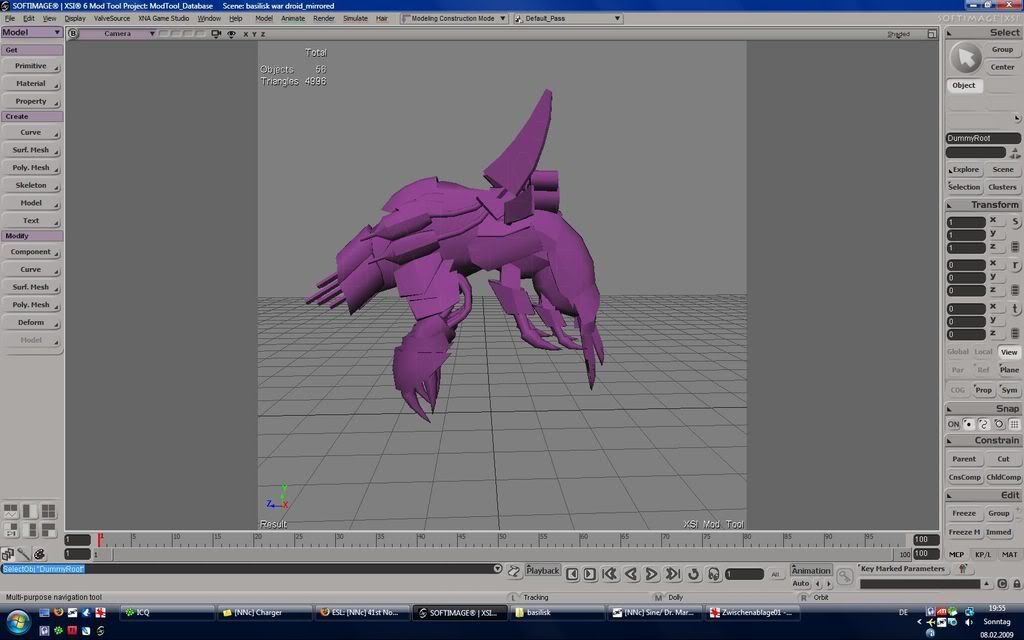Open the ValveSource menu

coord(112,18)
